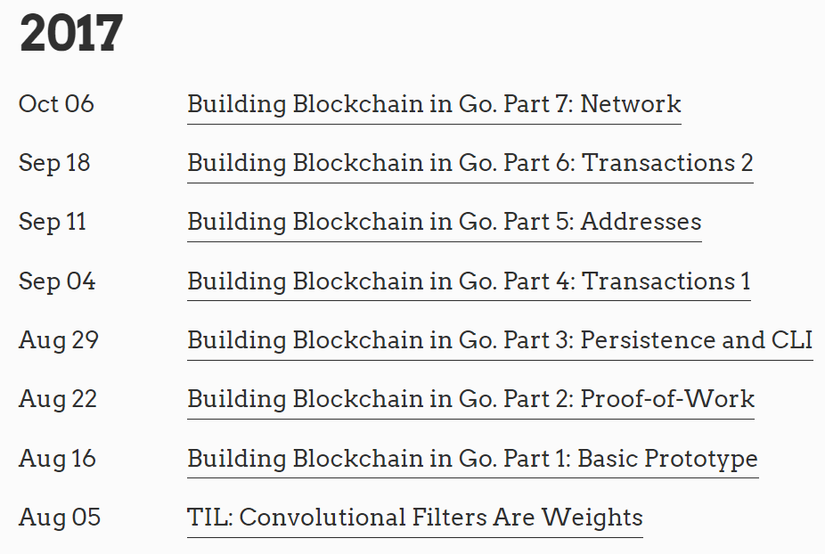Open Part 2: Proof-of-Work article
Viewport: 825px width, 554px height.
(x=470, y=400)
